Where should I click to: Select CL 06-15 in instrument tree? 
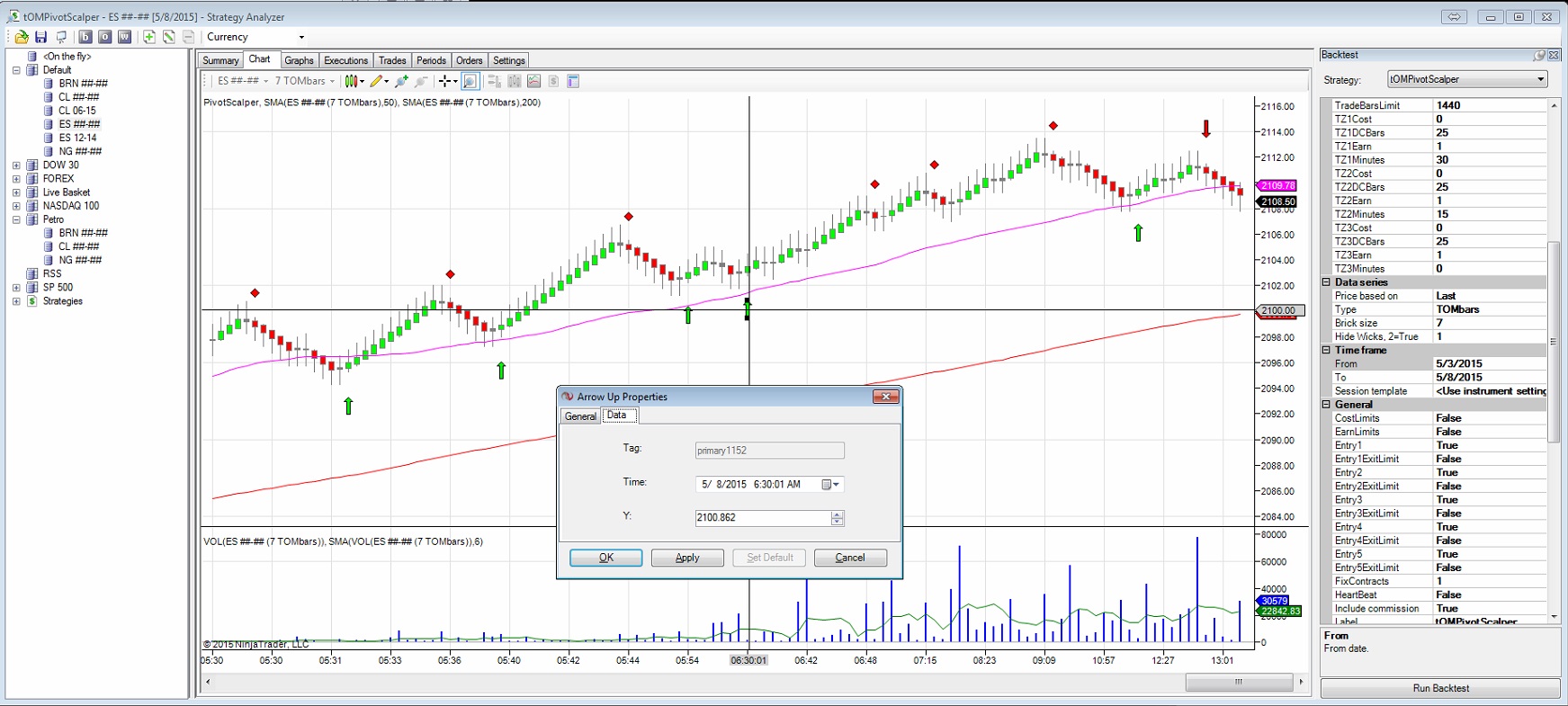[77, 112]
